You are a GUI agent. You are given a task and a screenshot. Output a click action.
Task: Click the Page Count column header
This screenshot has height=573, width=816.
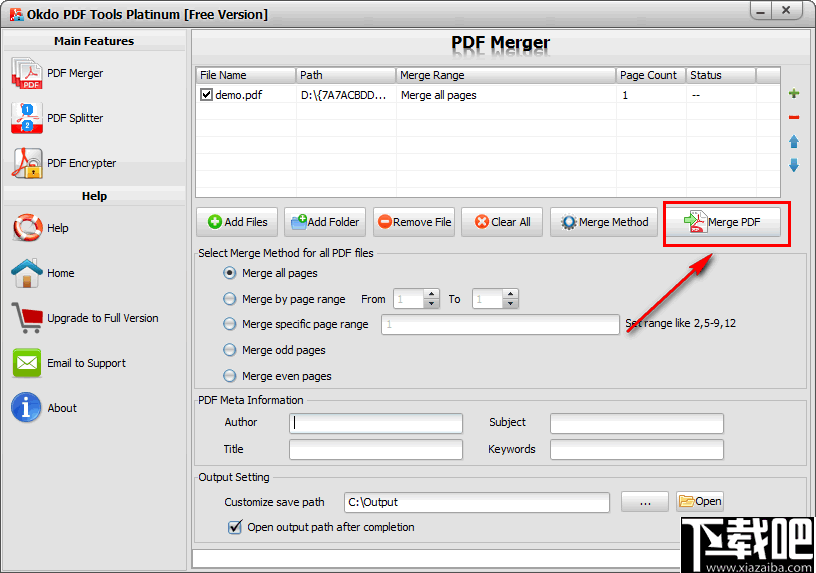tap(651, 75)
